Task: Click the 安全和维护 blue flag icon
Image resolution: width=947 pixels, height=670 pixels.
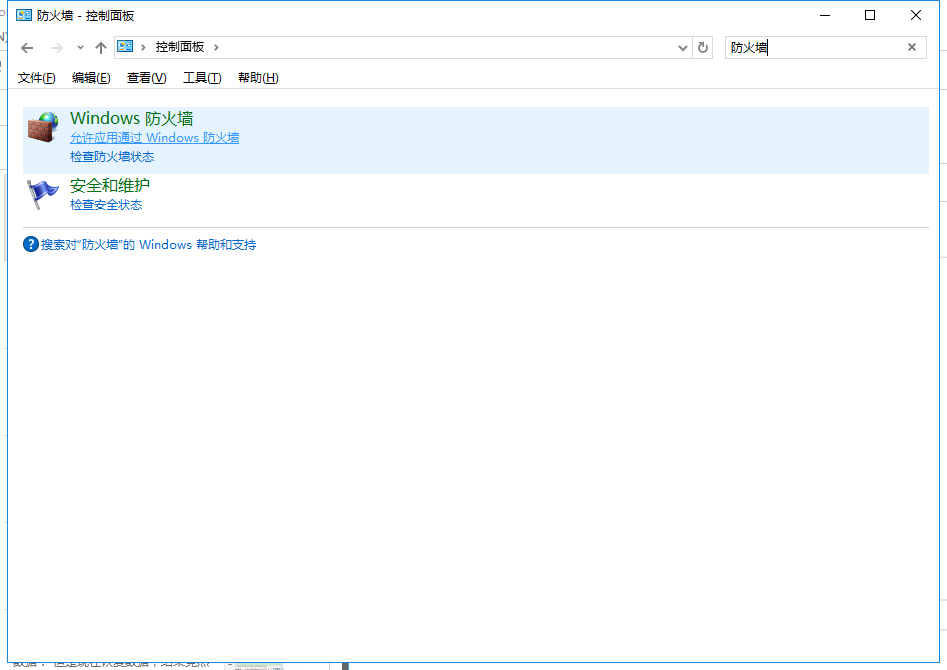Action: point(42,194)
